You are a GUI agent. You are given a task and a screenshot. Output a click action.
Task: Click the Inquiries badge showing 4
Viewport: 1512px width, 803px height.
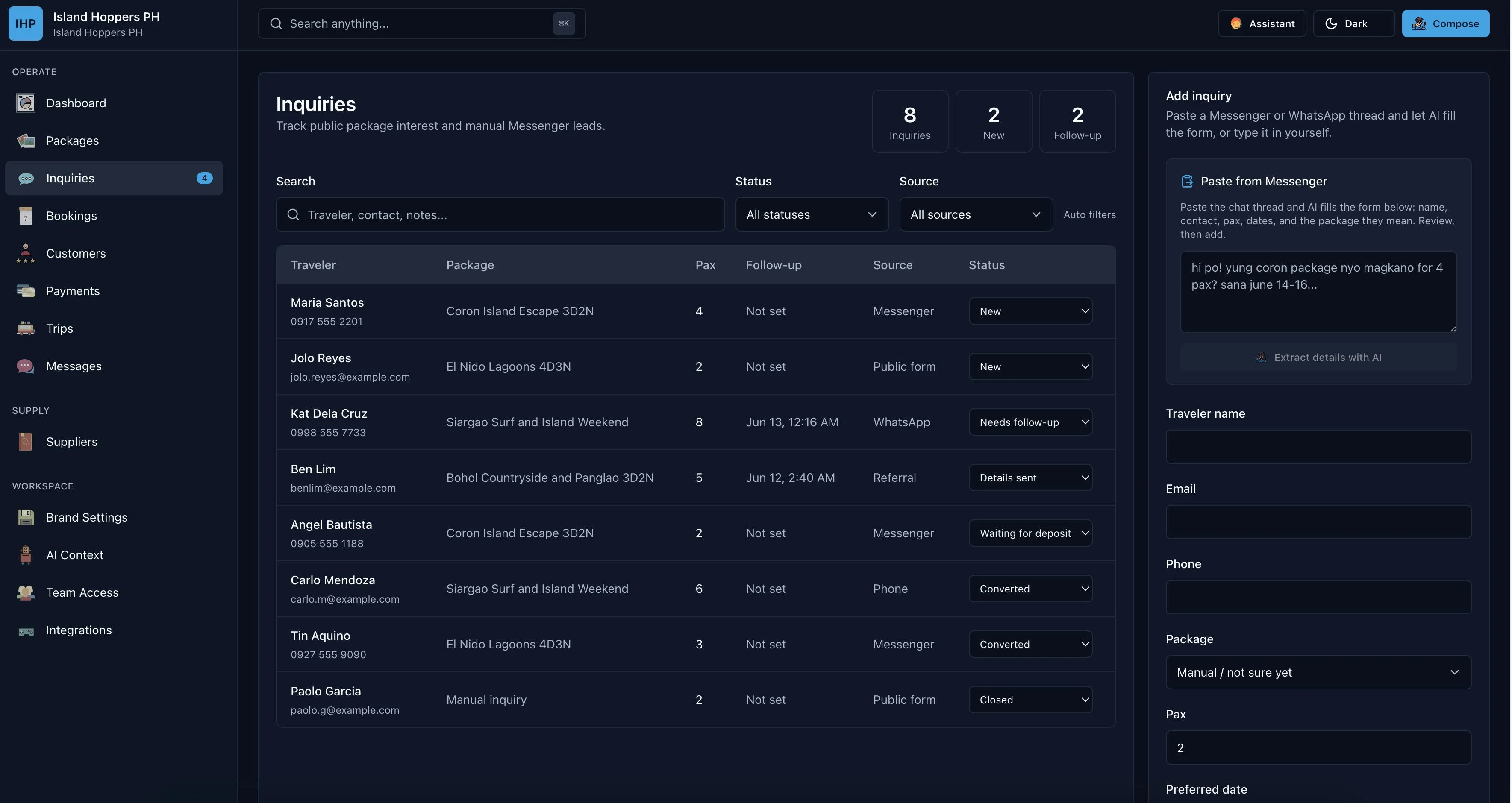click(x=204, y=178)
